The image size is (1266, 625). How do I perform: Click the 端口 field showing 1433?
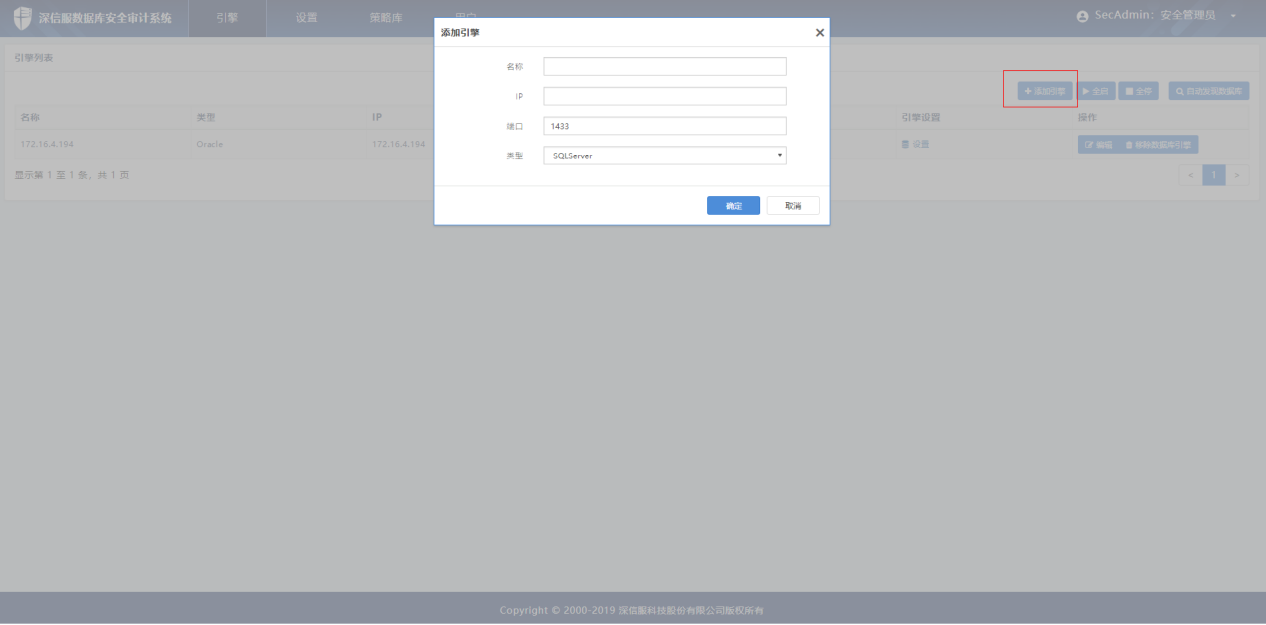665,126
